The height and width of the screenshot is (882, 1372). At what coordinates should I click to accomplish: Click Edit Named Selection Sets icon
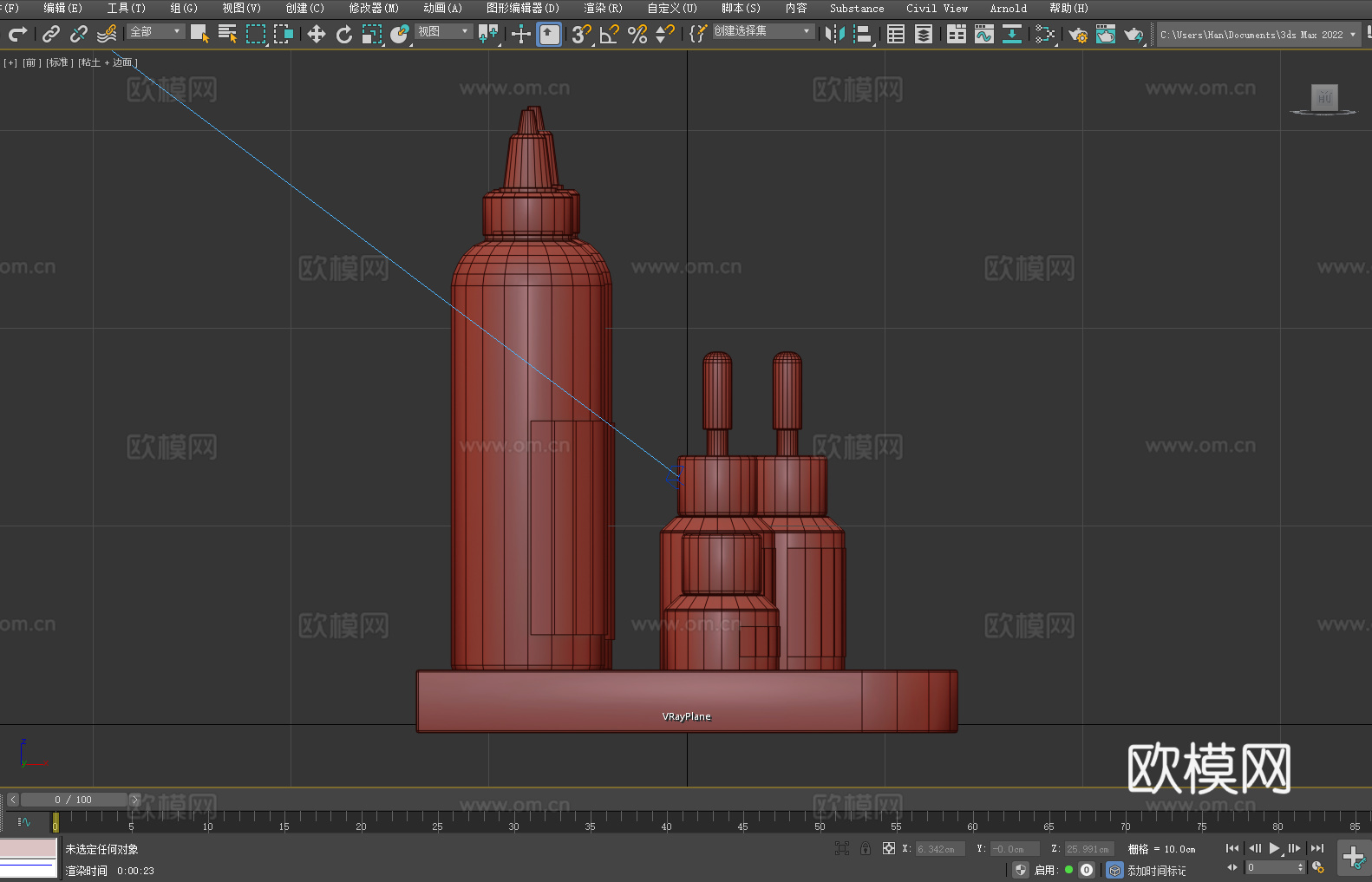point(698,34)
